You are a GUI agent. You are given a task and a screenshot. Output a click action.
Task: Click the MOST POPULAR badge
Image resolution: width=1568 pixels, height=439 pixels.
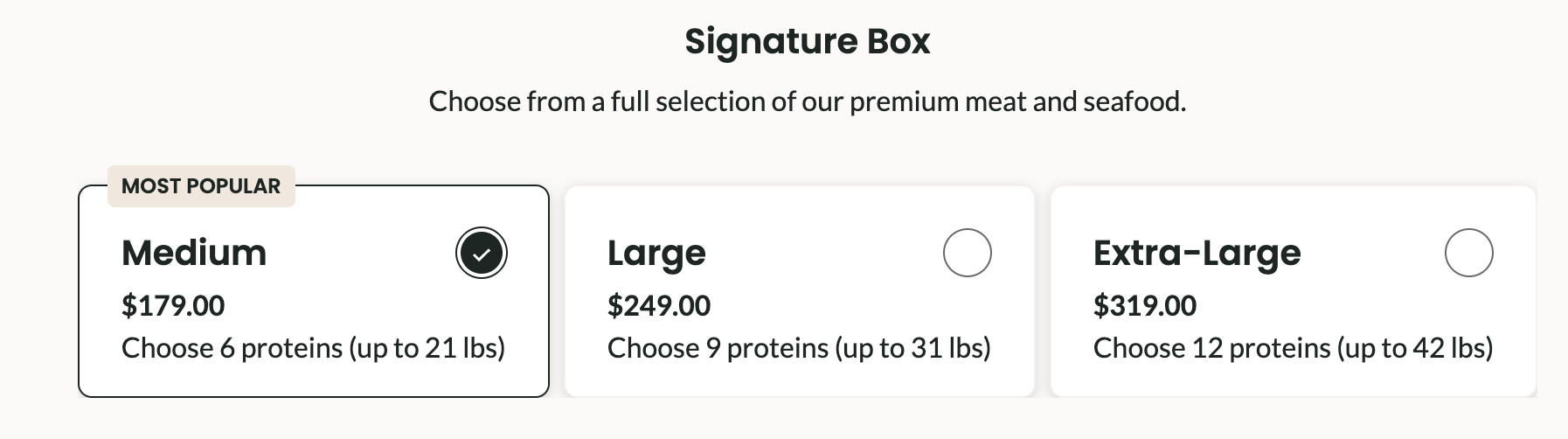point(201,186)
